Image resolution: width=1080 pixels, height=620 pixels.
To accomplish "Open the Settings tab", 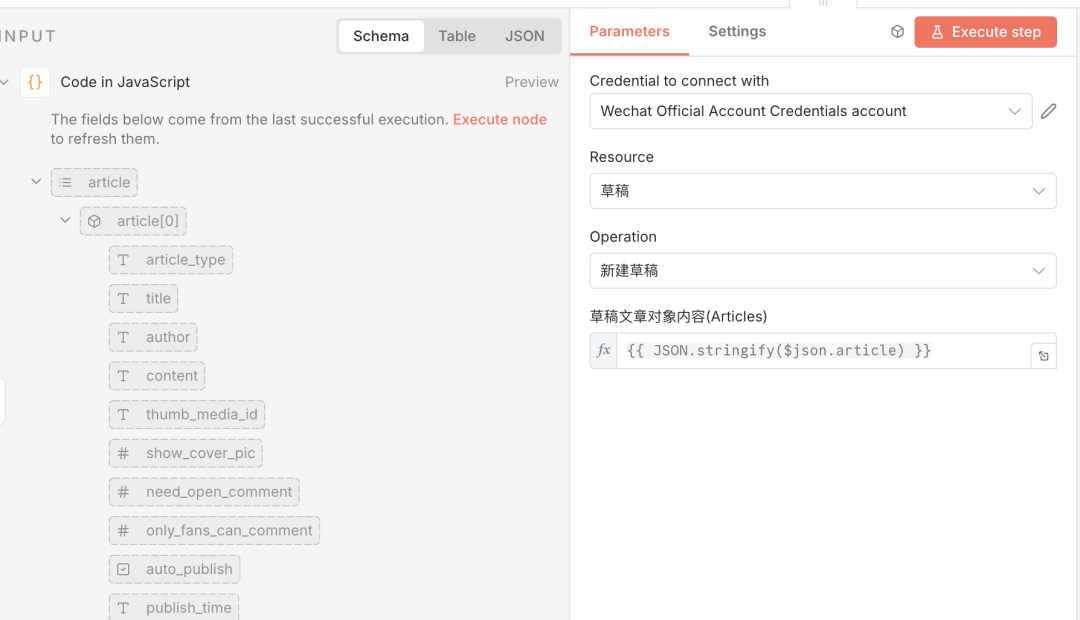I will (x=736, y=31).
